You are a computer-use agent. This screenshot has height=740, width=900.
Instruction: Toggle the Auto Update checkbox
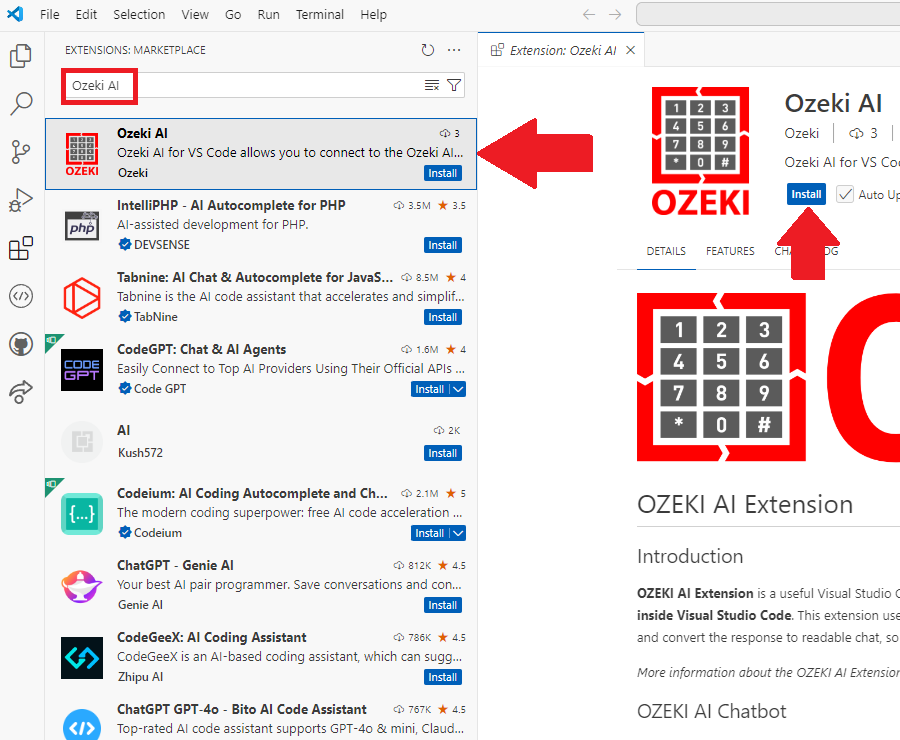click(x=844, y=195)
